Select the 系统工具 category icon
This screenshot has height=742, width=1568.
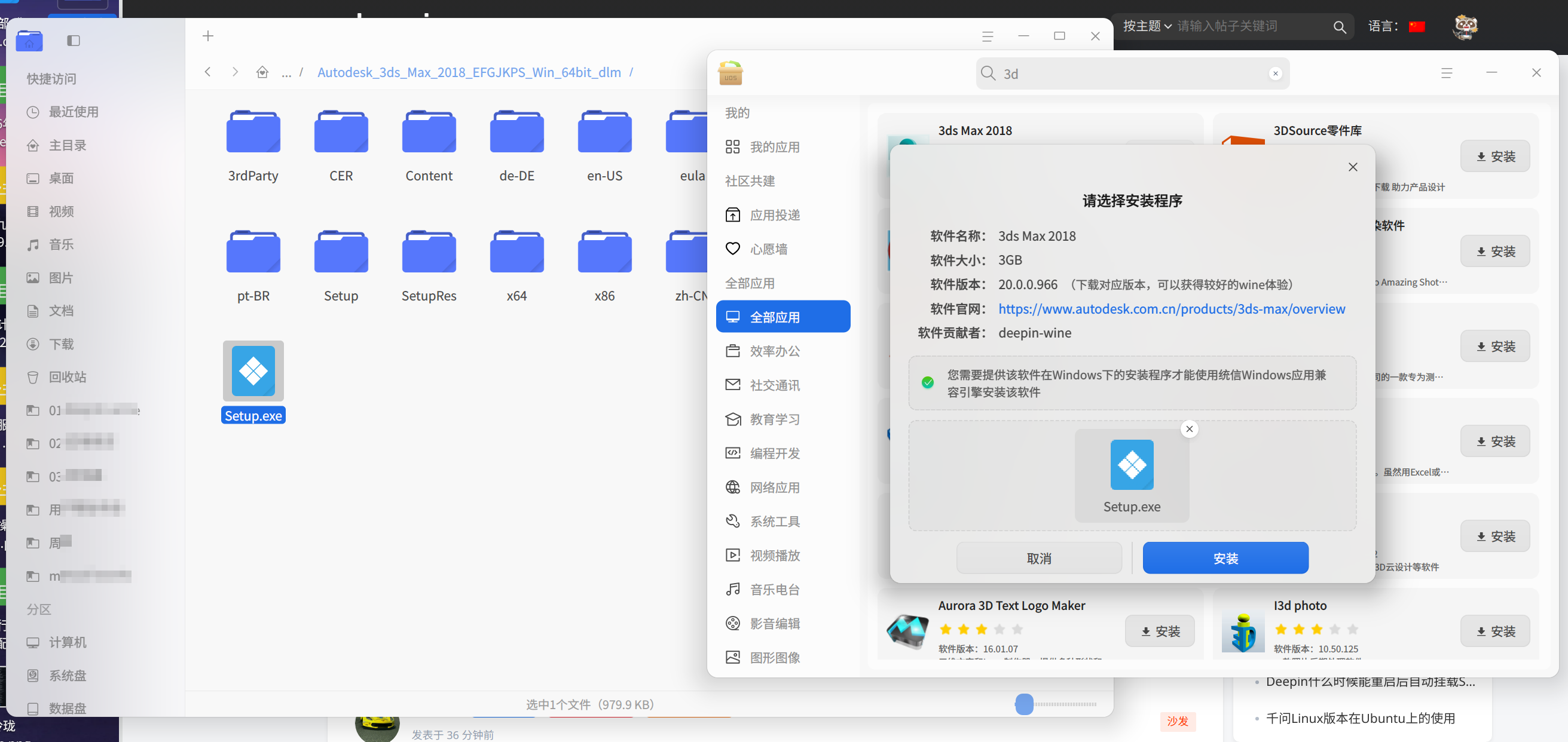(x=733, y=520)
